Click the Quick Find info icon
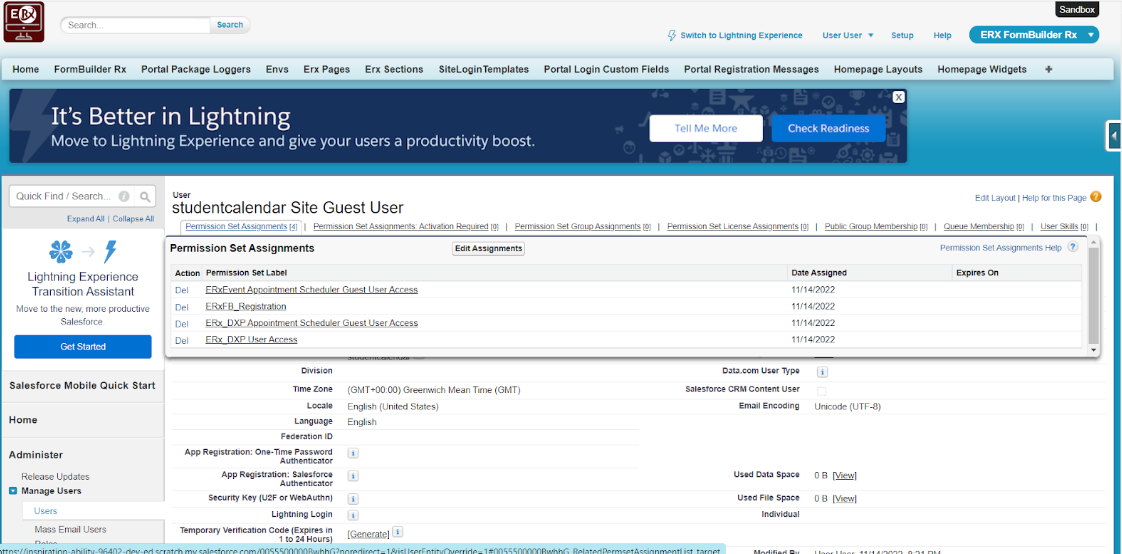This screenshot has width=1122, height=554. click(x=125, y=197)
